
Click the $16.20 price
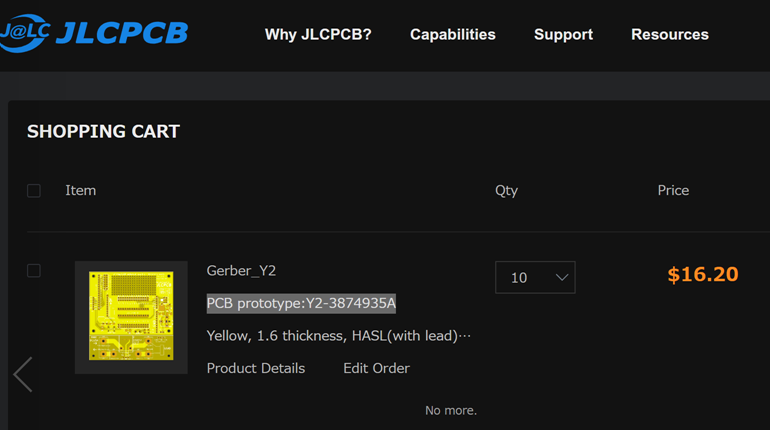click(703, 274)
